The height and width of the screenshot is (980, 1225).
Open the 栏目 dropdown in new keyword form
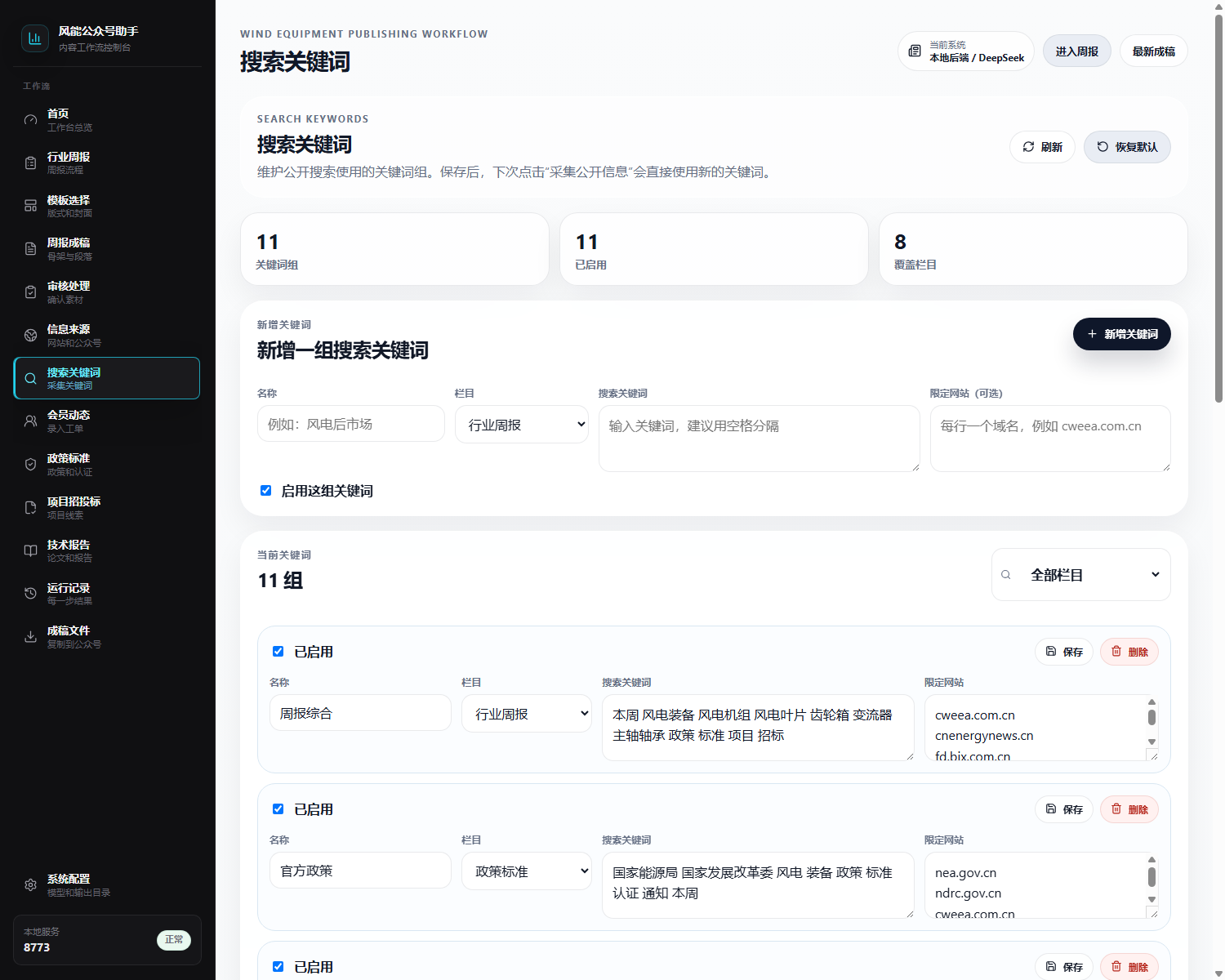pos(522,425)
